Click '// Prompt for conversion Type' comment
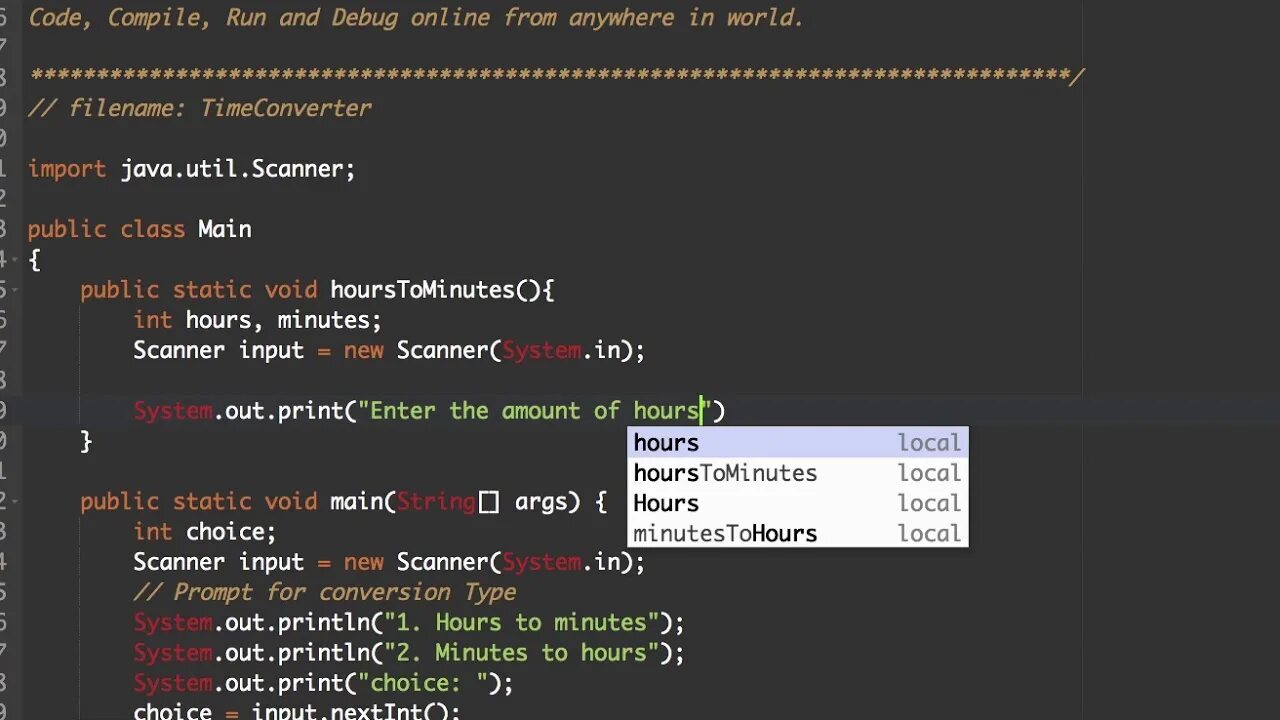 click(x=325, y=592)
